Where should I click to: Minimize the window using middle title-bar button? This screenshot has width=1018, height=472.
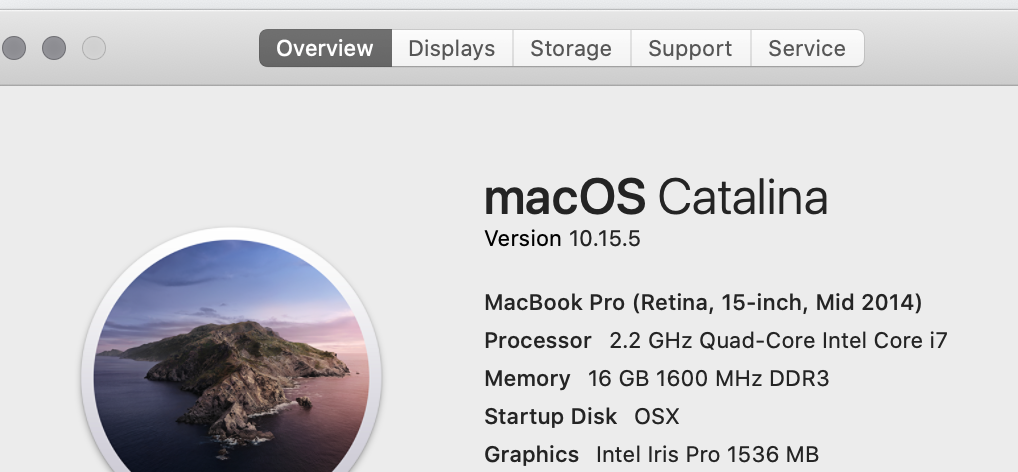(54, 48)
